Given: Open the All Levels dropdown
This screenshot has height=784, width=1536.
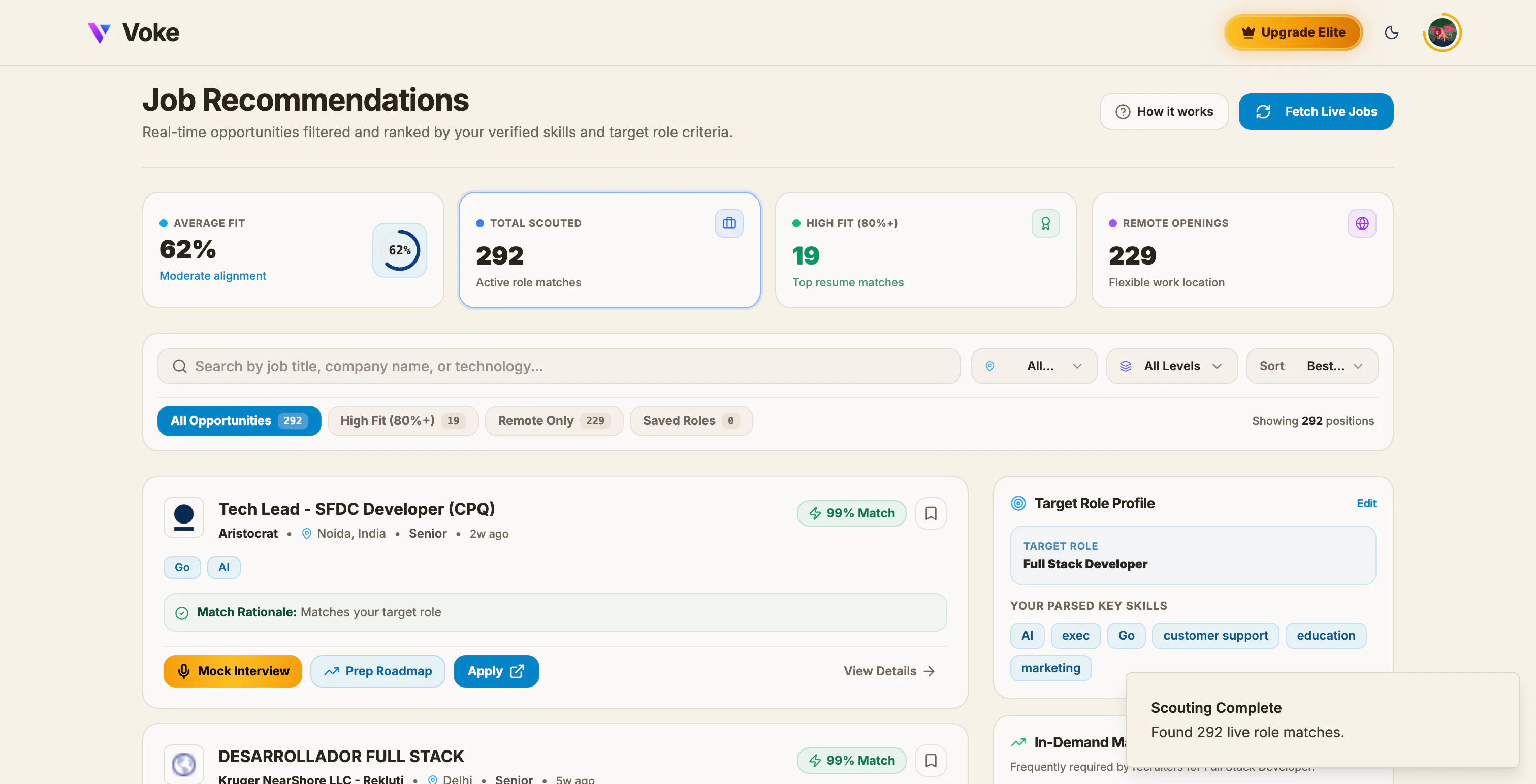Looking at the screenshot, I should point(1172,366).
